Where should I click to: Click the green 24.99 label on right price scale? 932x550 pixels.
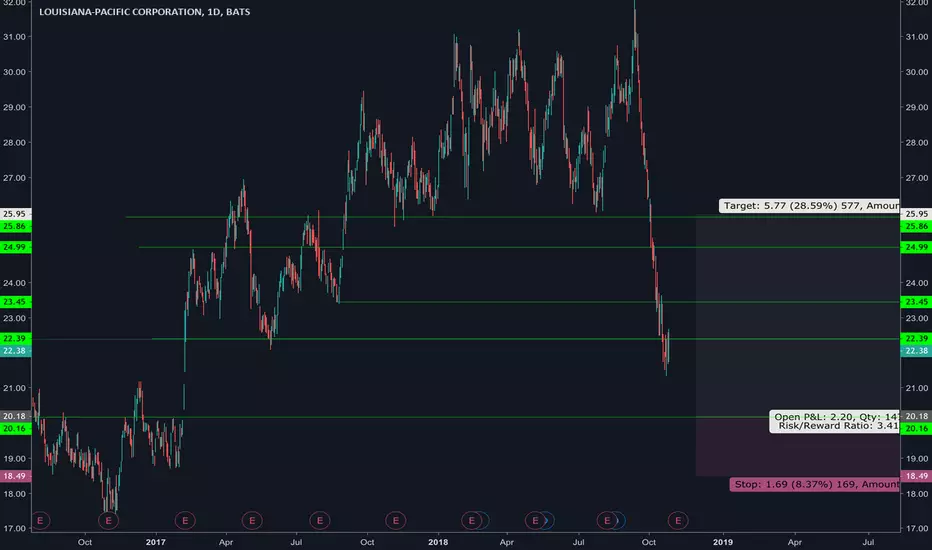(916, 247)
